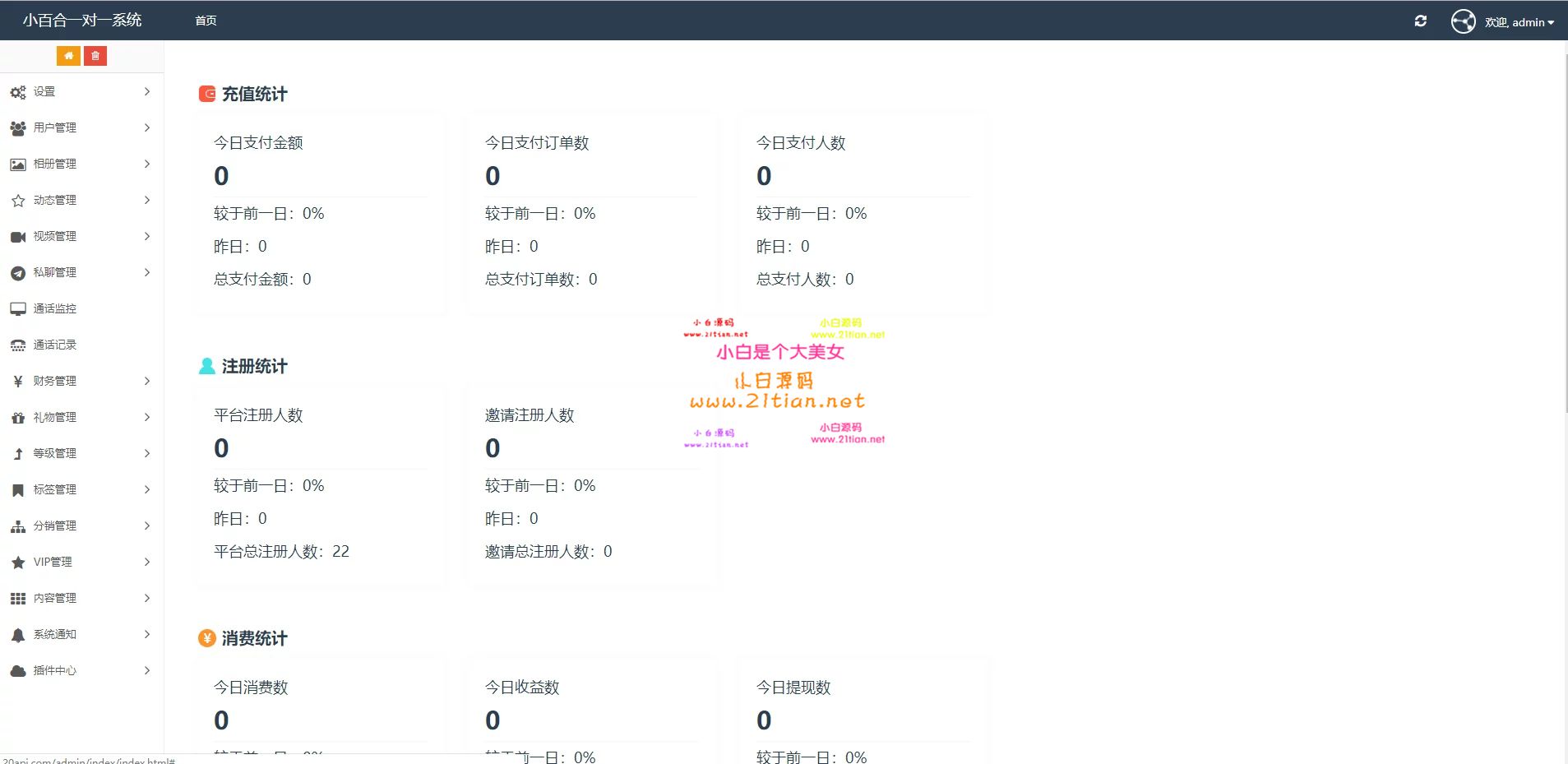Click the orange home icon button
Screen dimensions: 1568x764
point(68,56)
